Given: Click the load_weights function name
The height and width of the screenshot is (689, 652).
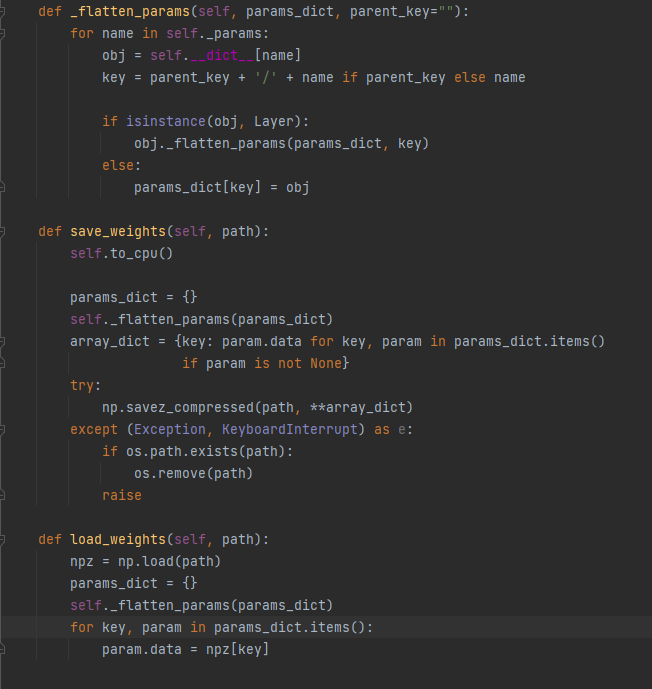Looking at the screenshot, I should [x=118, y=540].
